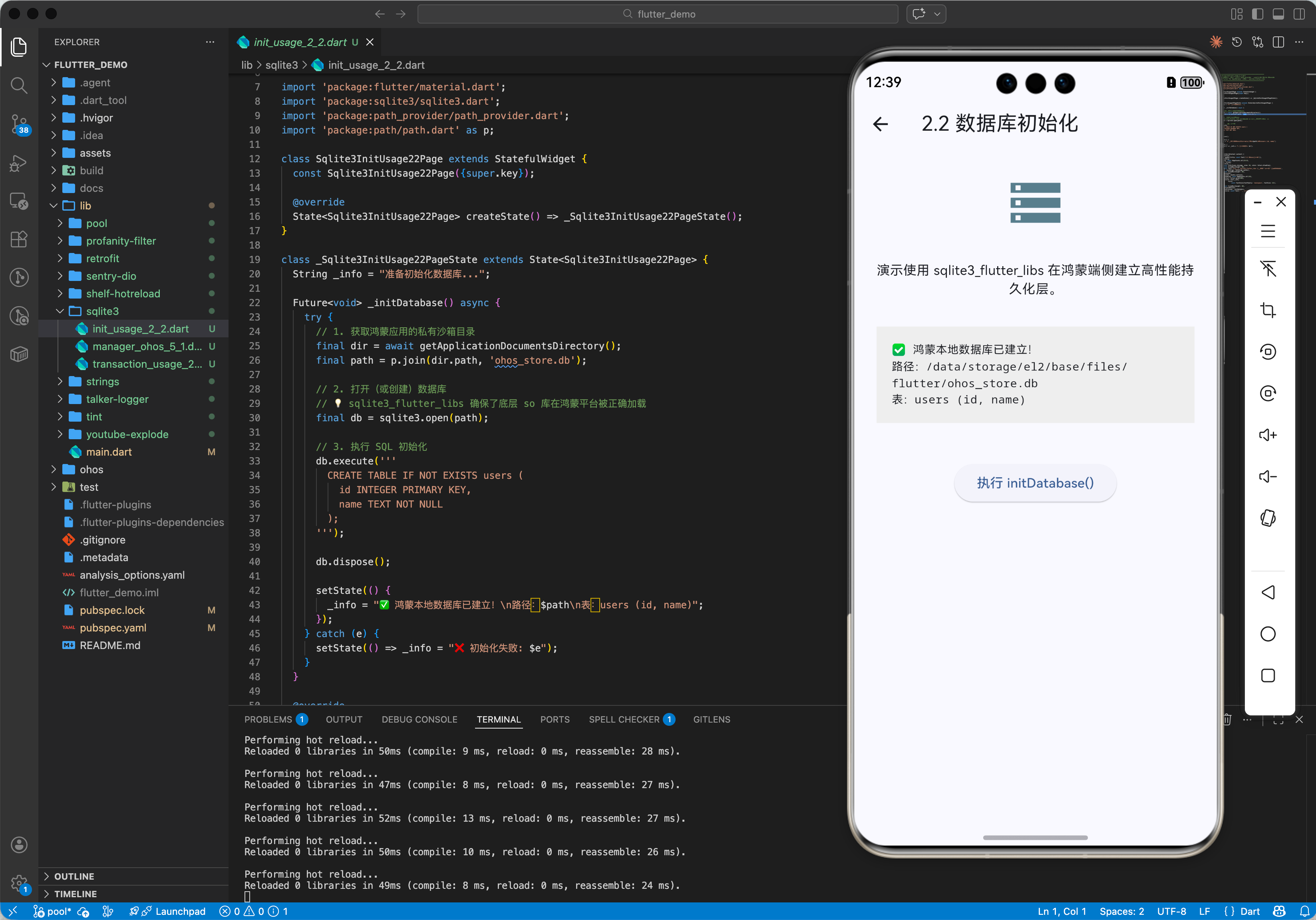Click the flutter_demo command center search box

[658, 14]
